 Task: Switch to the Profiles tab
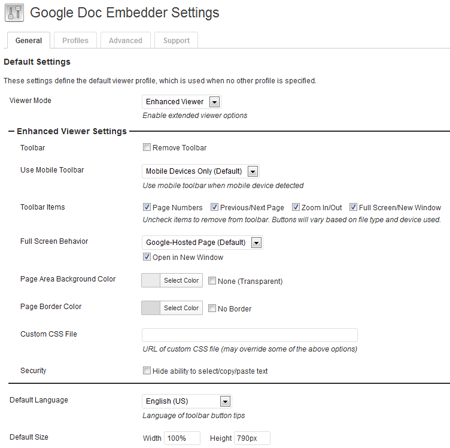coord(75,40)
